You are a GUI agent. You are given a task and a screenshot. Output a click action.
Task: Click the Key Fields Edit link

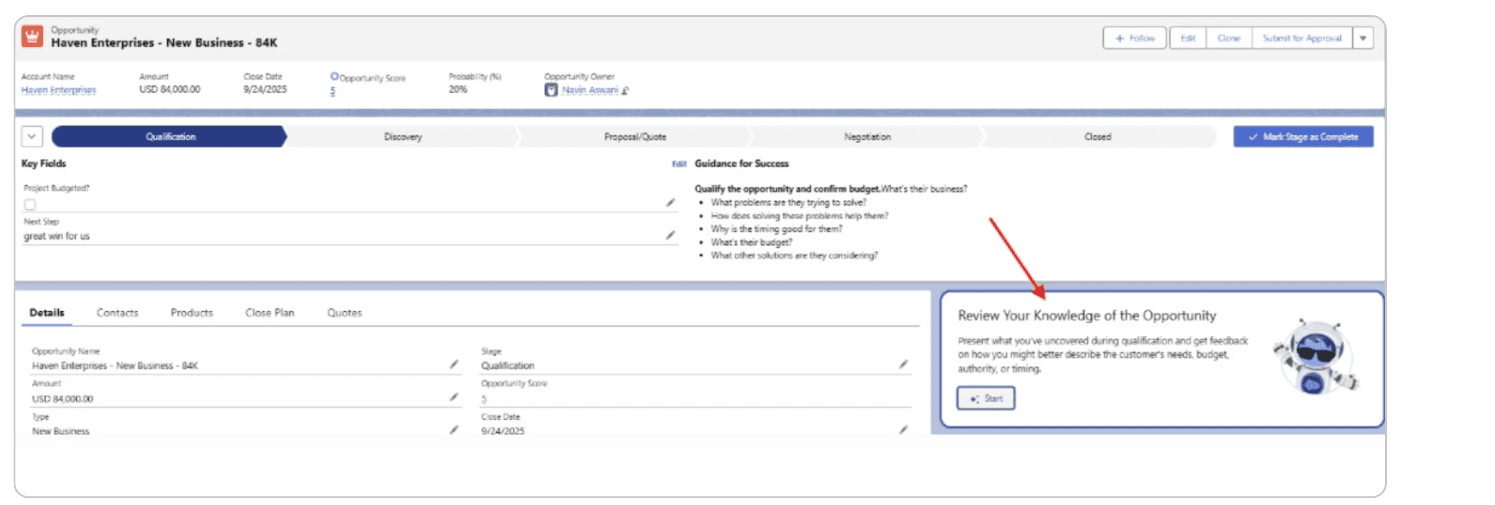point(679,164)
